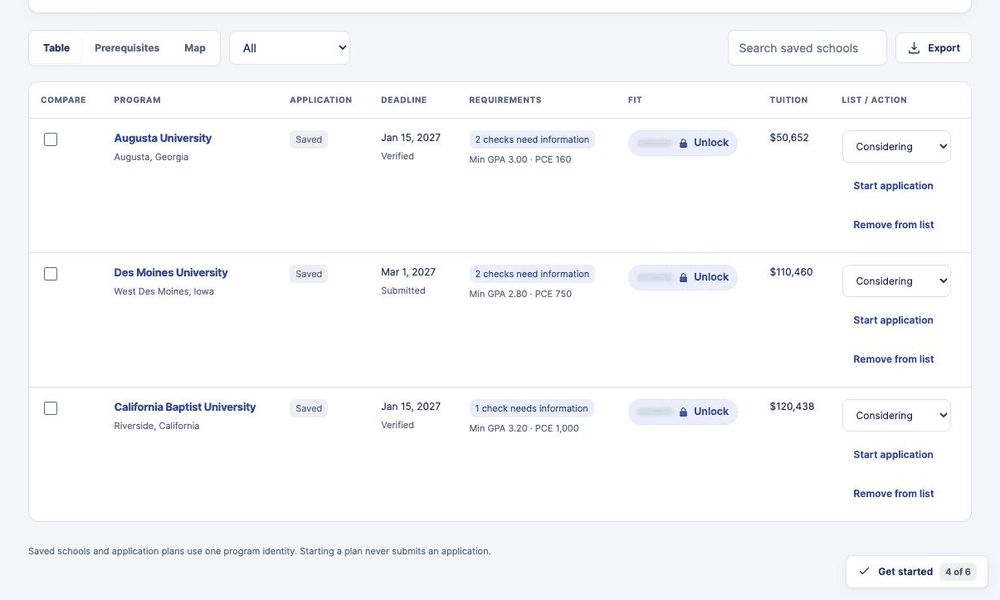Click the COMPARE column header
The height and width of the screenshot is (600, 1000).
[63, 100]
